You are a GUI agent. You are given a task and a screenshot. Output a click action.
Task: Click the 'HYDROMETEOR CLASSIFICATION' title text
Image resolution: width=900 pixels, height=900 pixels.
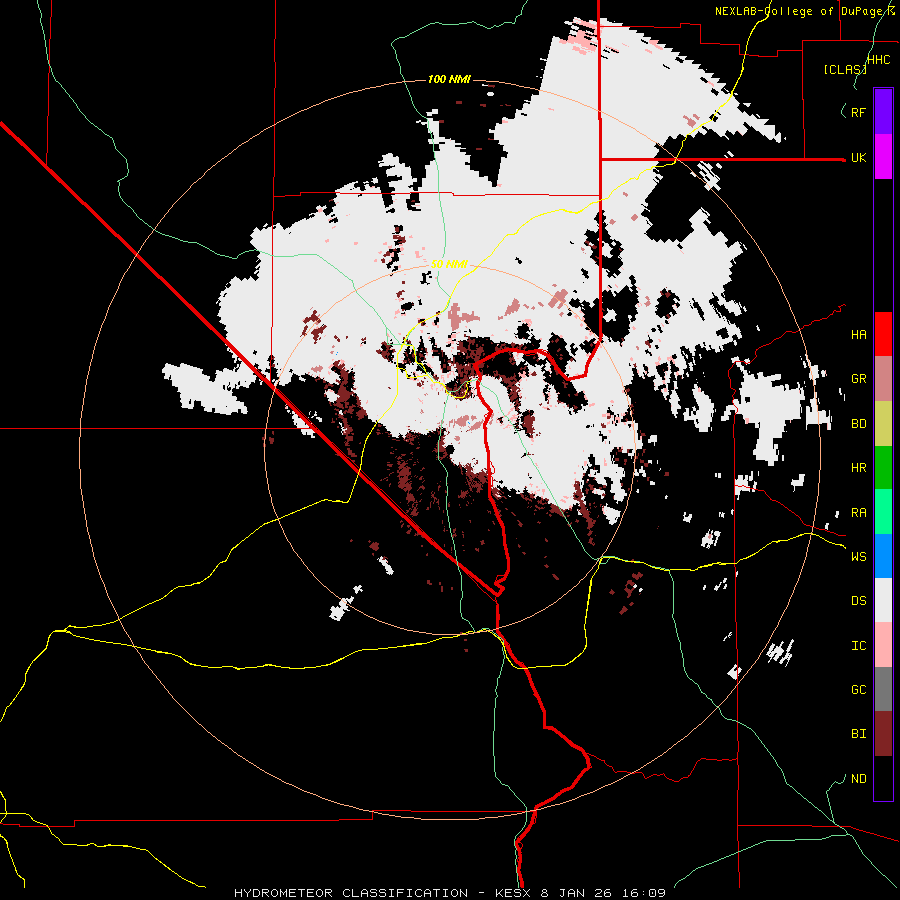[x=351, y=893]
